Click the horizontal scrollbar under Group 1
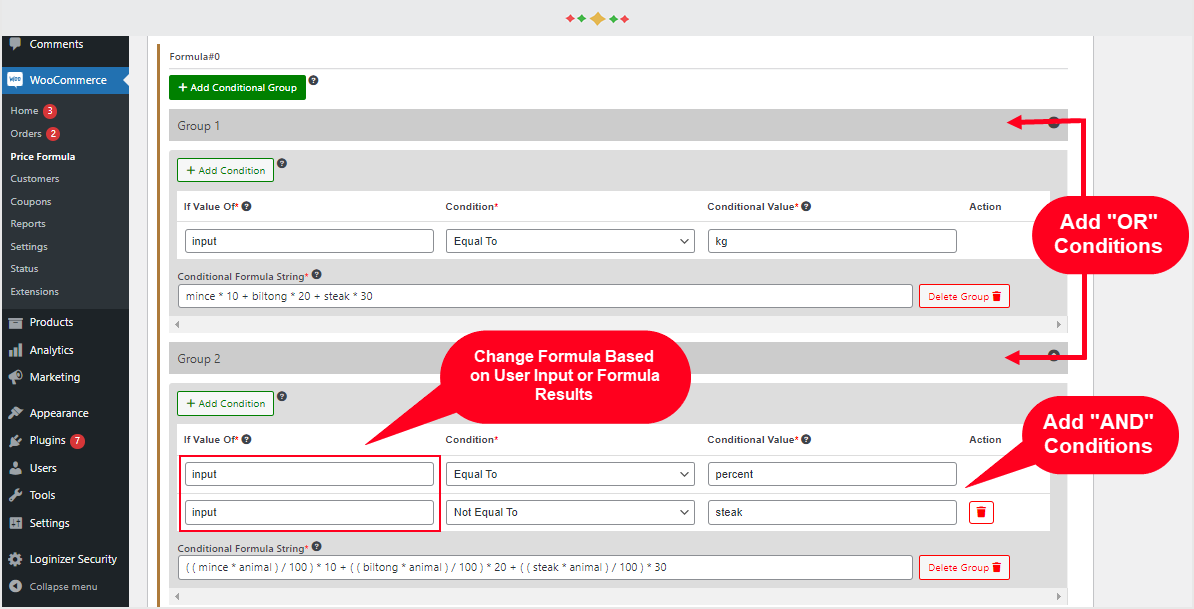 618,324
